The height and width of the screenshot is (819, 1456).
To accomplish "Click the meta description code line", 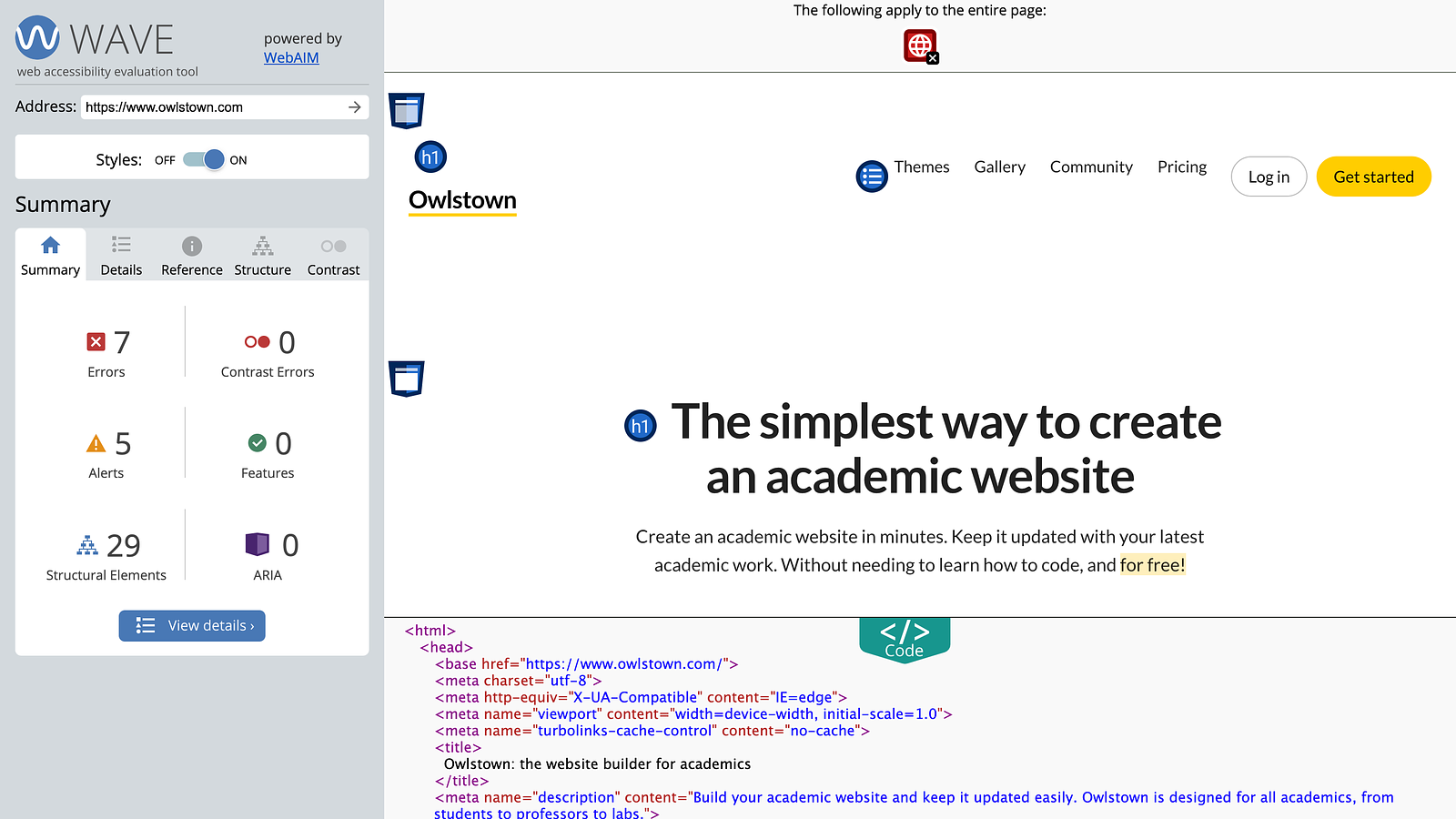I will (914, 805).
